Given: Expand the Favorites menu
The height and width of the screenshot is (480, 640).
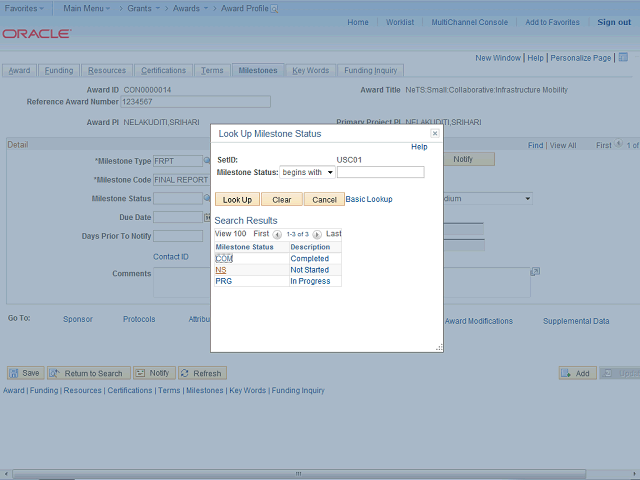Looking at the screenshot, I should point(24,8).
